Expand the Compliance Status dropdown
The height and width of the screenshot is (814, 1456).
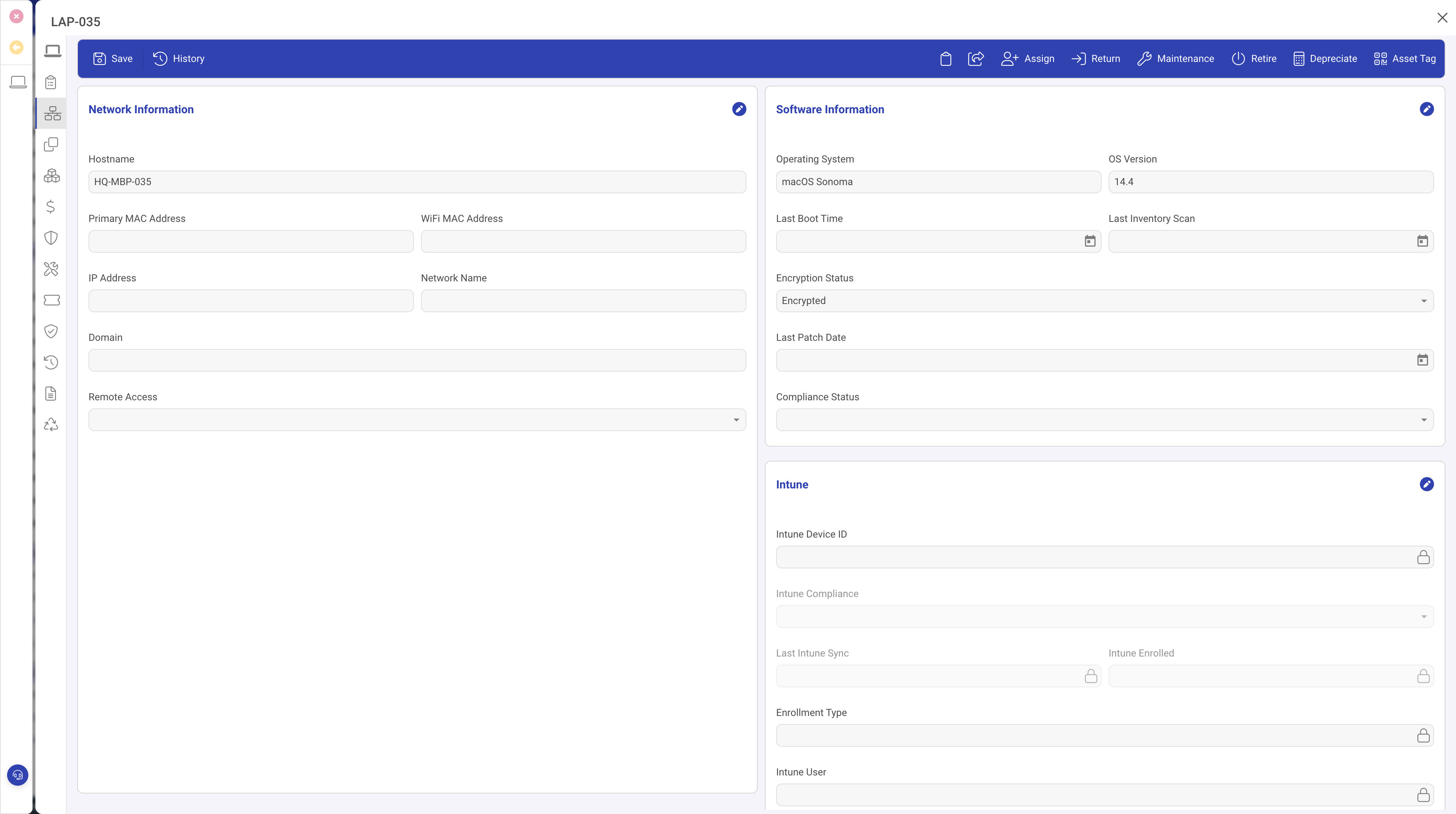coord(1423,420)
